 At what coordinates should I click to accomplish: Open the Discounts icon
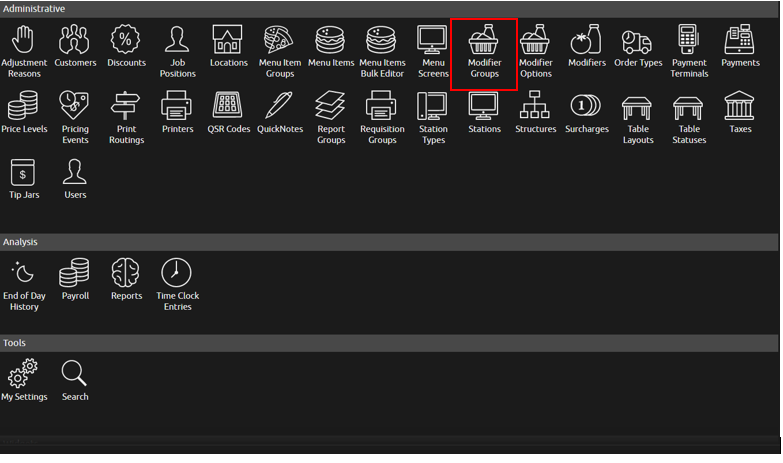click(x=126, y=46)
